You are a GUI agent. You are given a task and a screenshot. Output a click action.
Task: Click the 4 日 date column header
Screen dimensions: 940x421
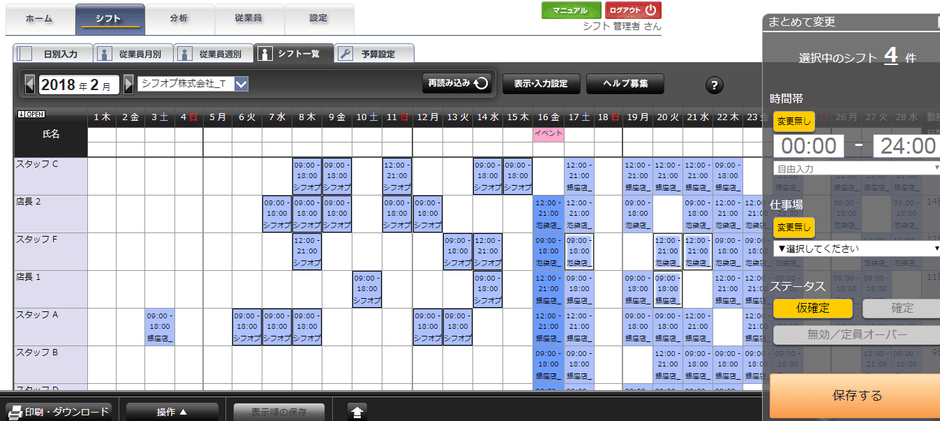pos(188,118)
